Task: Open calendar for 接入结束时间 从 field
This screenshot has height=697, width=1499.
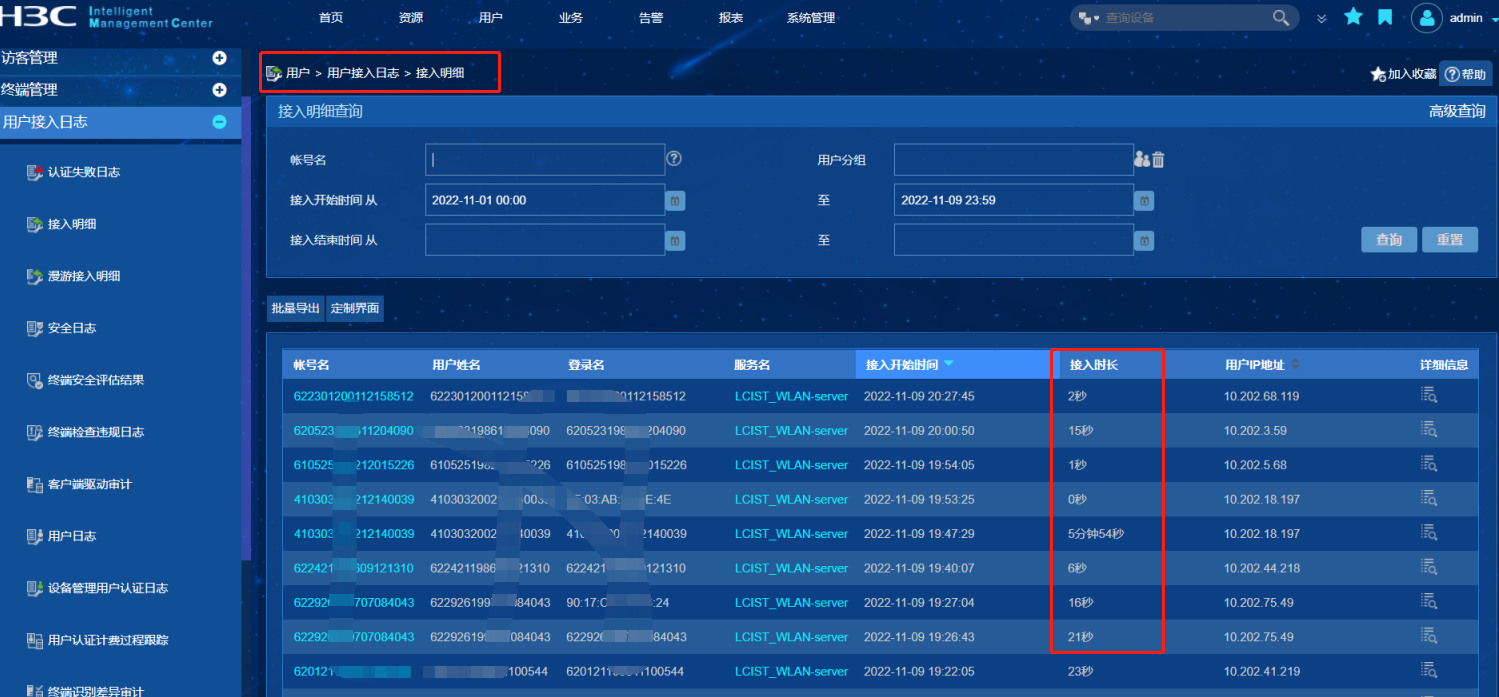Action: click(x=676, y=241)
